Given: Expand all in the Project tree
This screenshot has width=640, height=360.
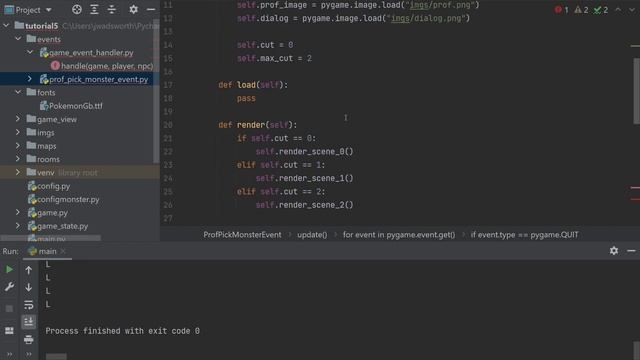Looking at the screenshot, I should click(94, 9).
